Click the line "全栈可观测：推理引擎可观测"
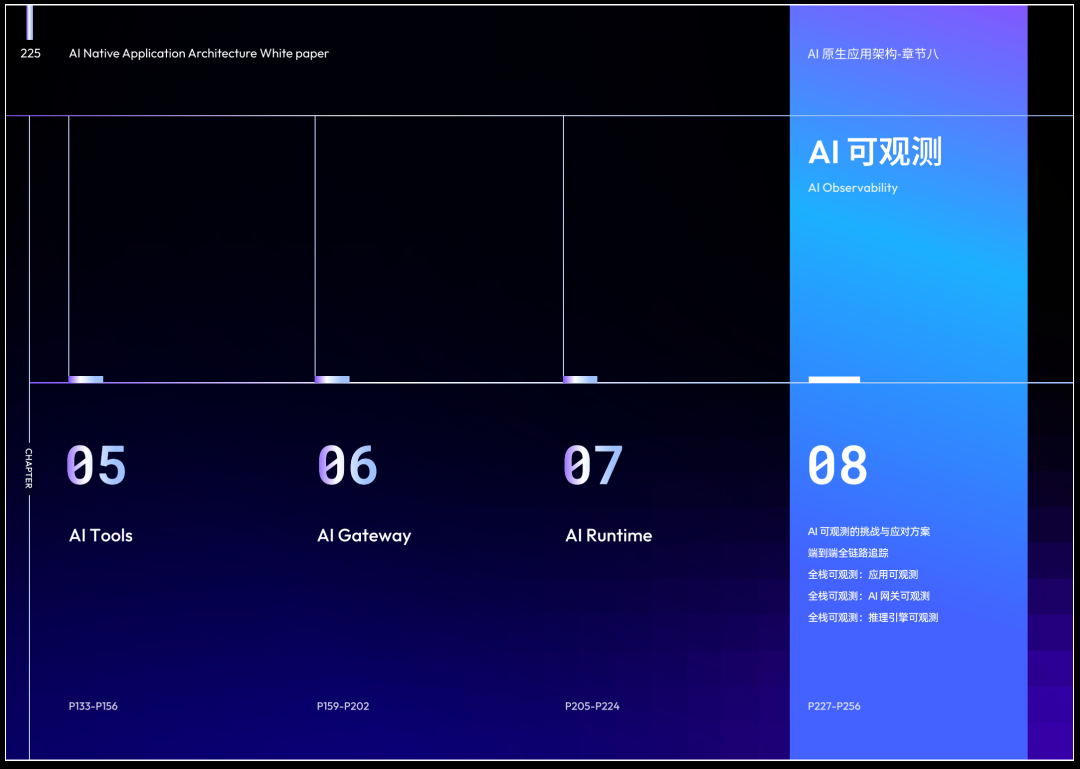This screenshot has height=769, width=1080. click(873, 617)
